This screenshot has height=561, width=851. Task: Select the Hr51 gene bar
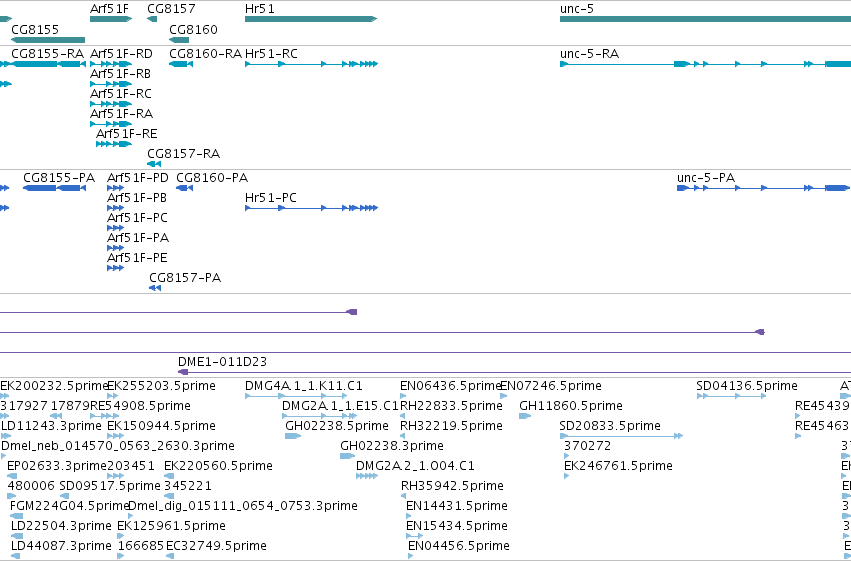(311, 19)
